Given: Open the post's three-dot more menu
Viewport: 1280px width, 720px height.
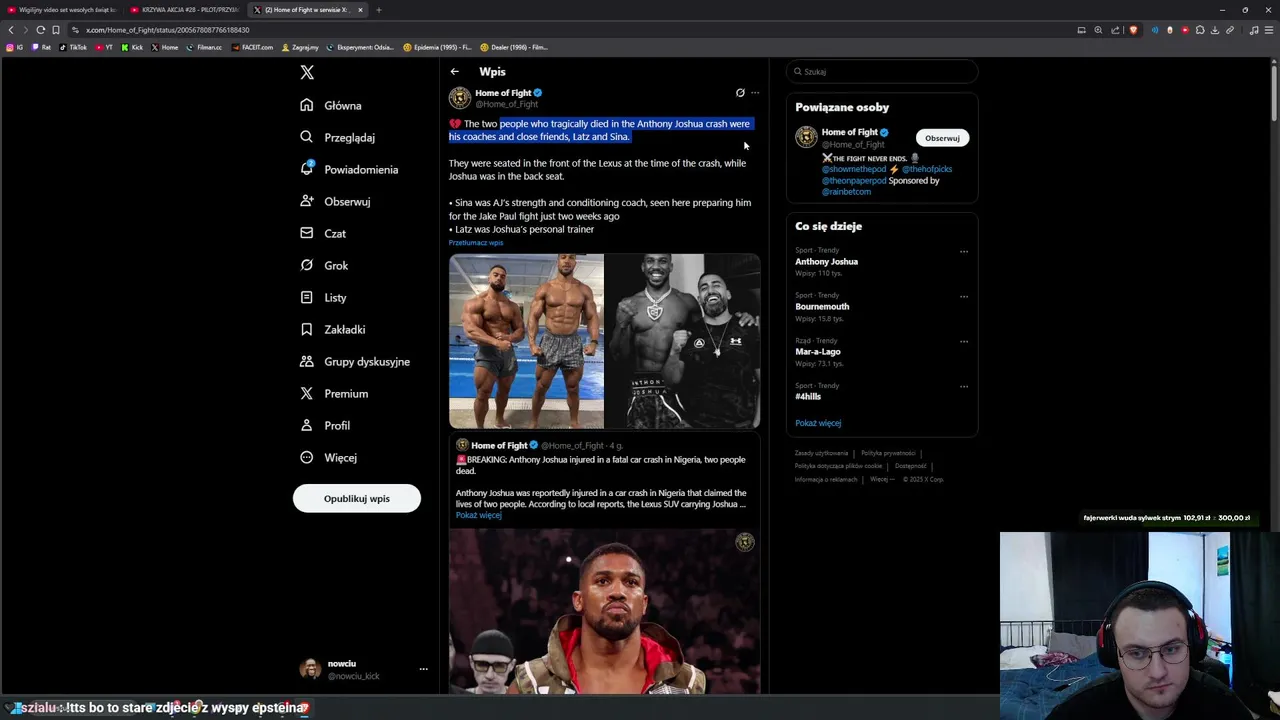Looking at the screenshot, I should (755, 93).
